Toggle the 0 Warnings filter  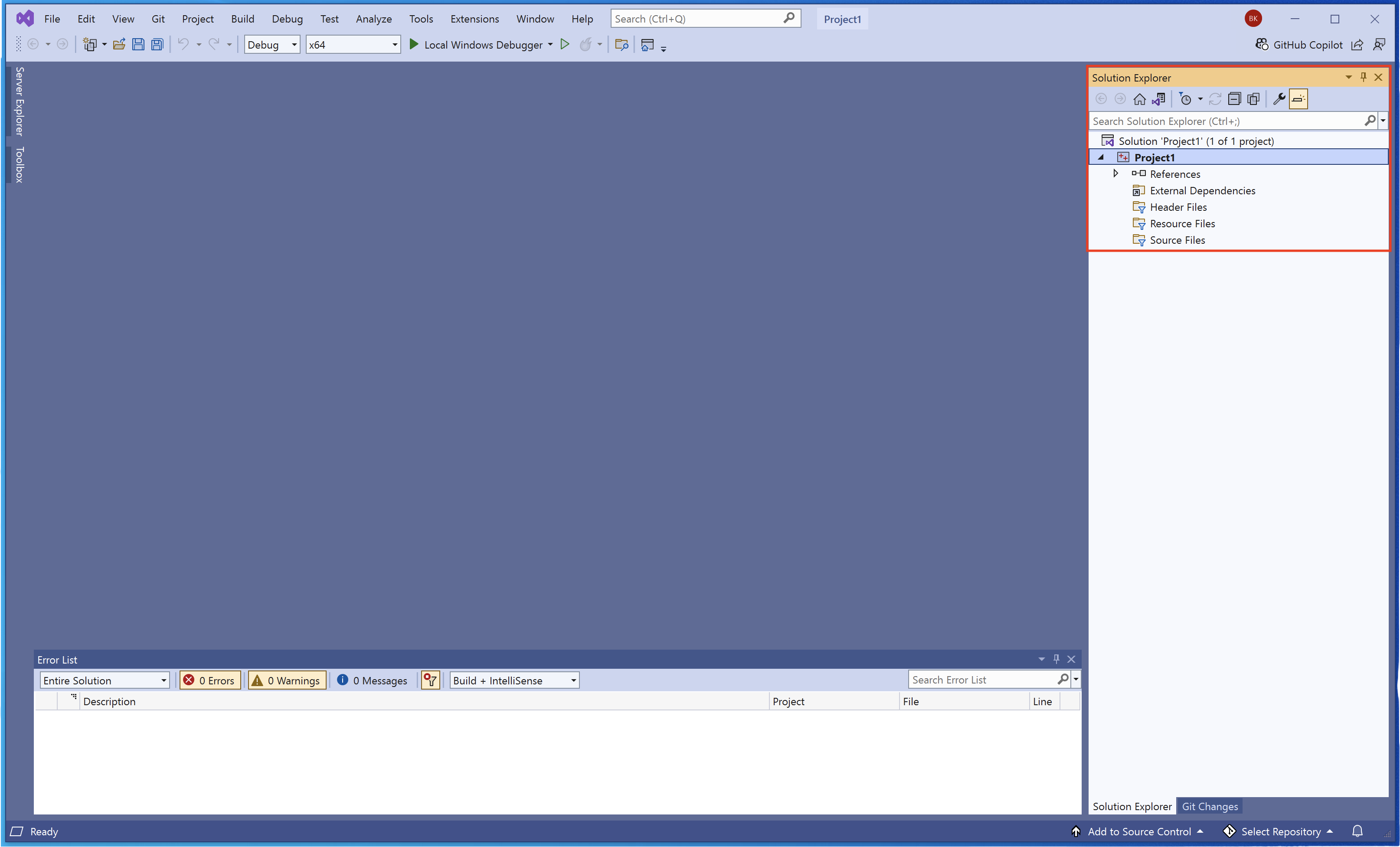pos(287,680)
